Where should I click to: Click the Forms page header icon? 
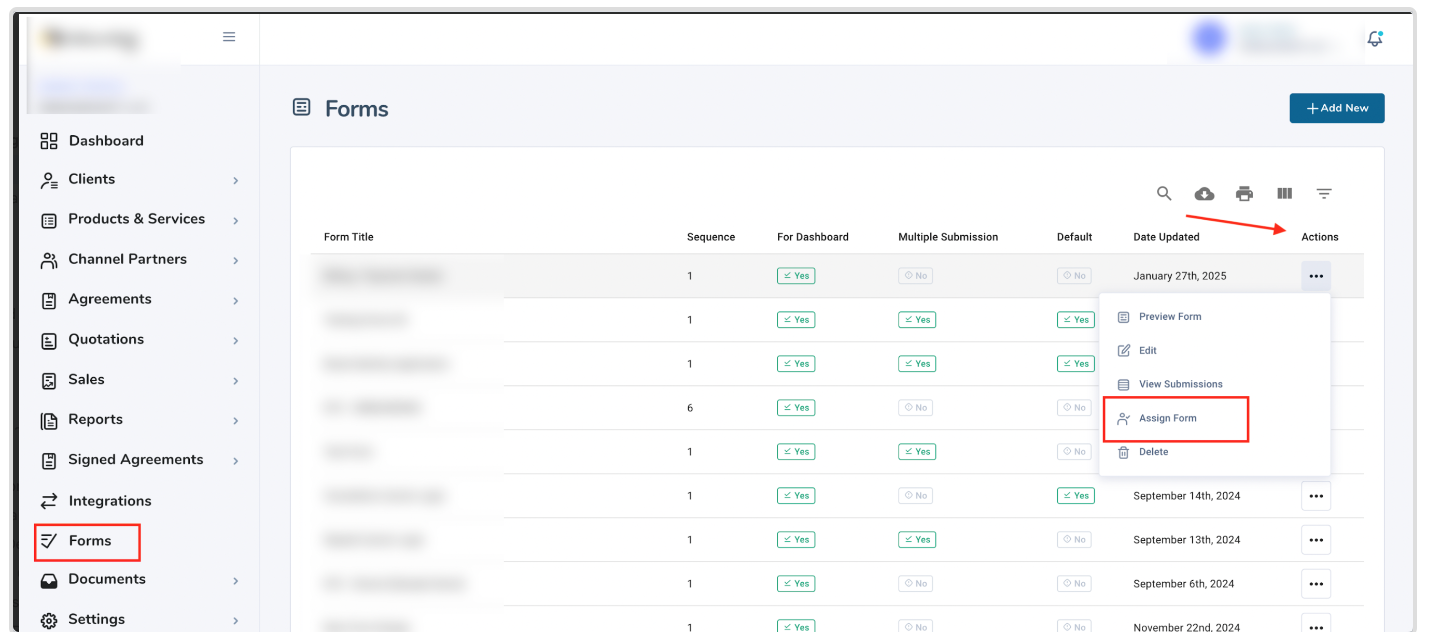[x=301, y=106]
